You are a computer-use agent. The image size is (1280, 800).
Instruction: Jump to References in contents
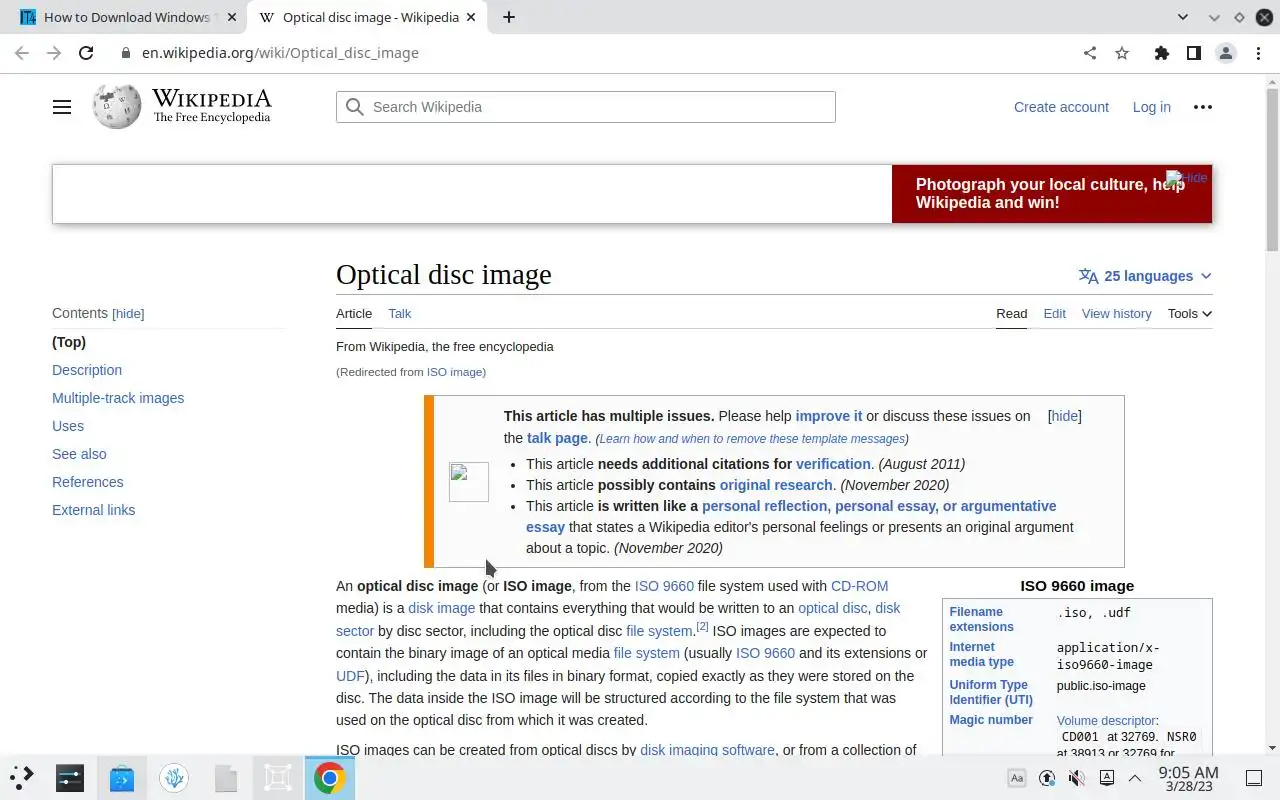(88, 482)
